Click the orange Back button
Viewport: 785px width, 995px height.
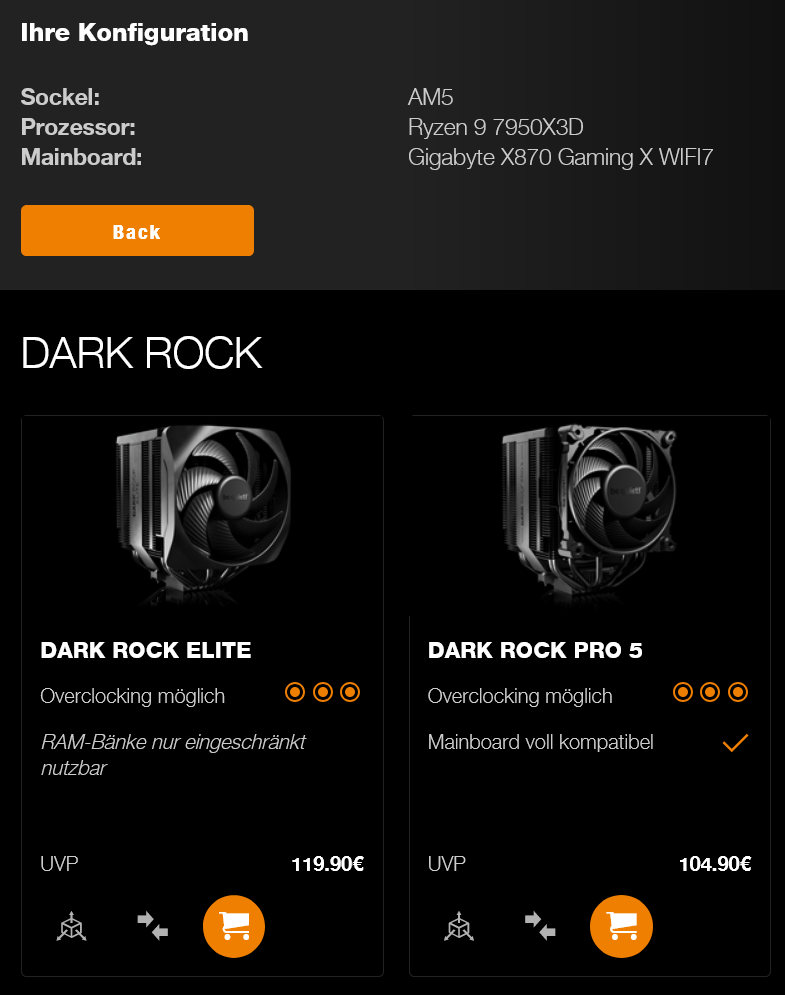coord(137,231)
